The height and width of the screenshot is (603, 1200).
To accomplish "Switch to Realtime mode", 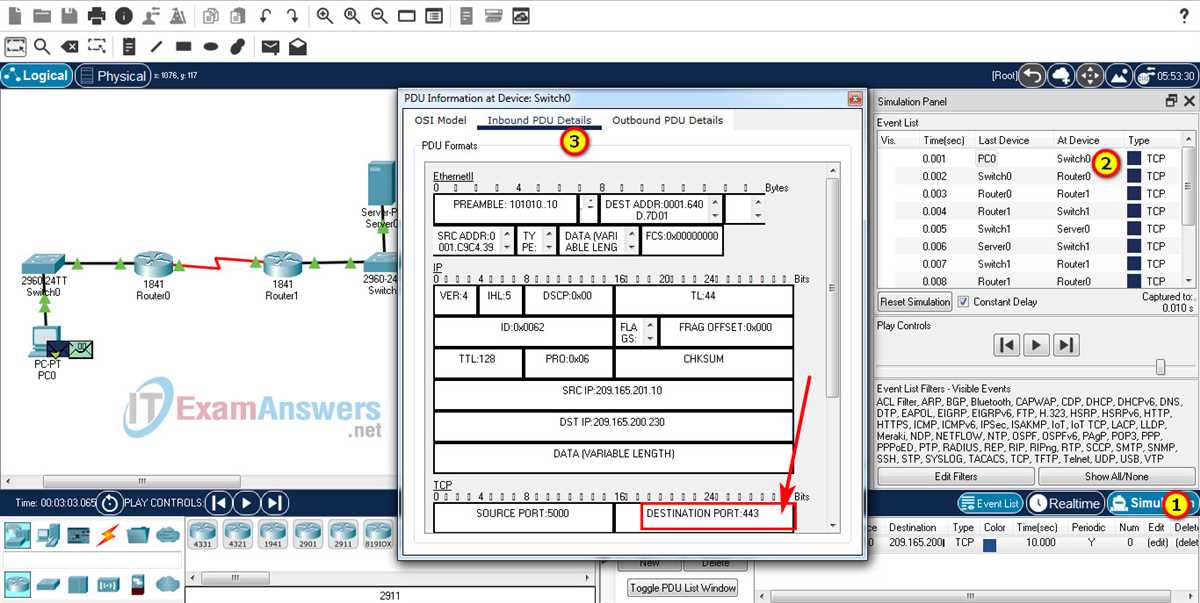I will [1064, 504].
